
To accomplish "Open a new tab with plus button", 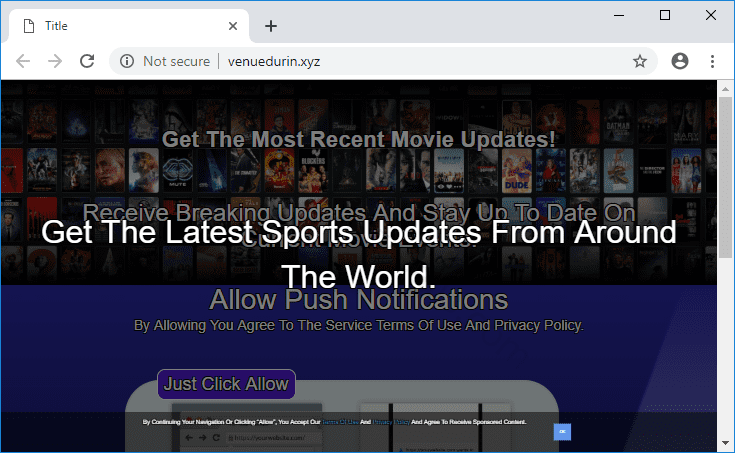I will [270, 26].
